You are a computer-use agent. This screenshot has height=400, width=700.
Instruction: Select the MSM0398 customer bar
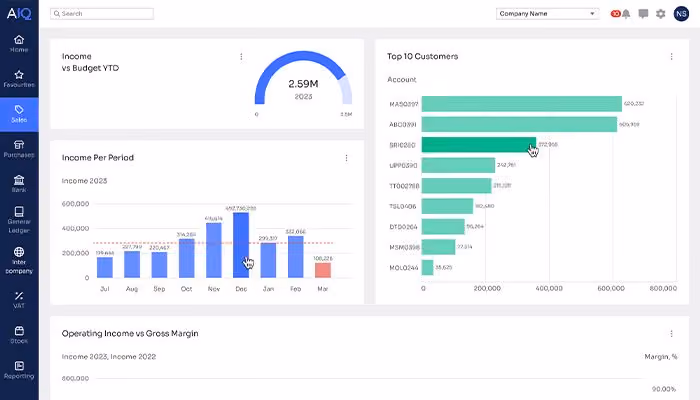point(438,247)
